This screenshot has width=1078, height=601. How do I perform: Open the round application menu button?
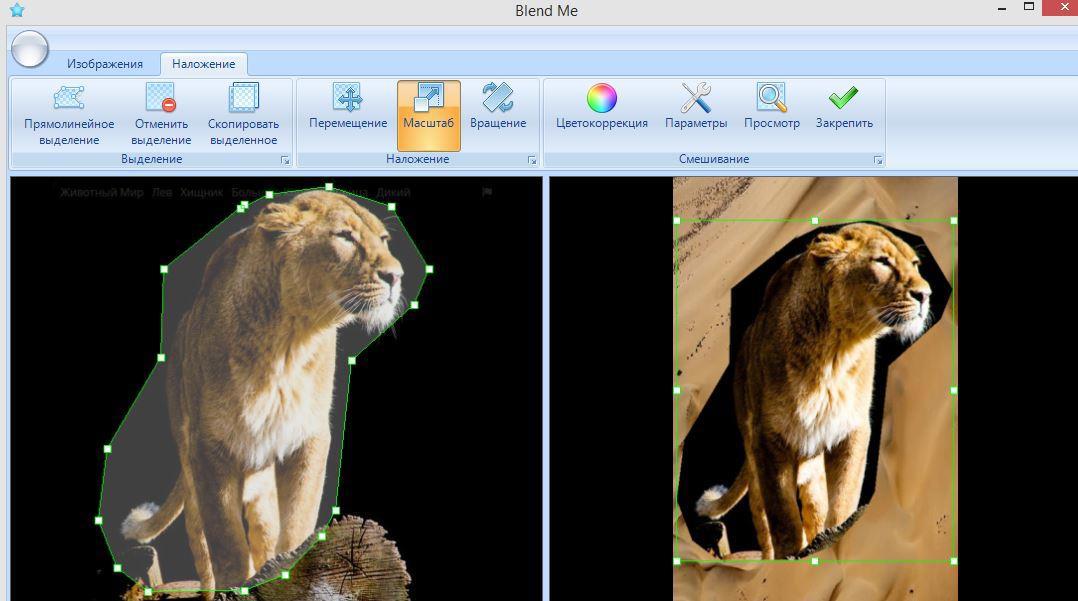pyautogui.click(x=30, y=48)
